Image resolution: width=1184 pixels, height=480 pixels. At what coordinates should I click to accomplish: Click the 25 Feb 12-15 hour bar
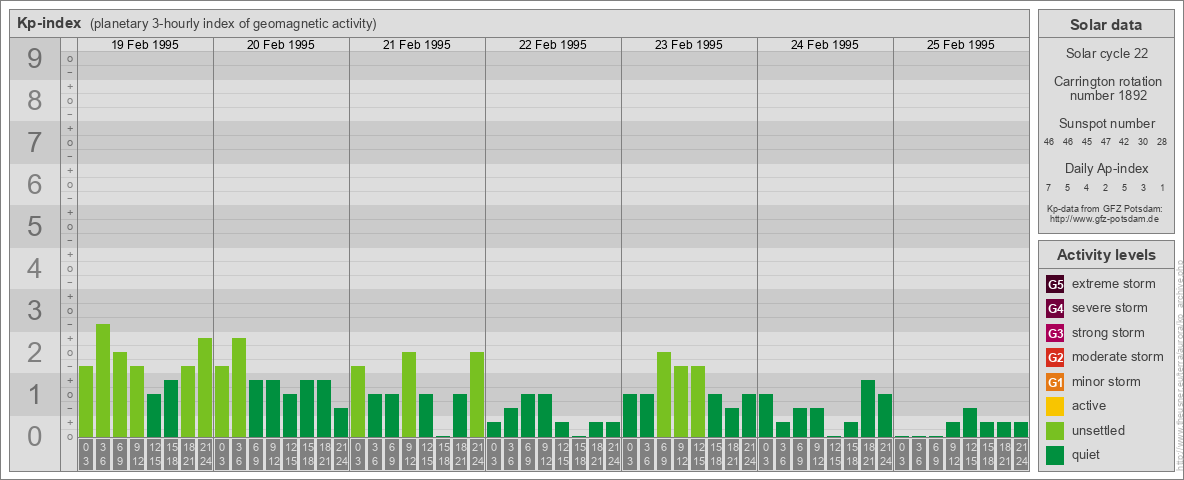pos(970,423)
